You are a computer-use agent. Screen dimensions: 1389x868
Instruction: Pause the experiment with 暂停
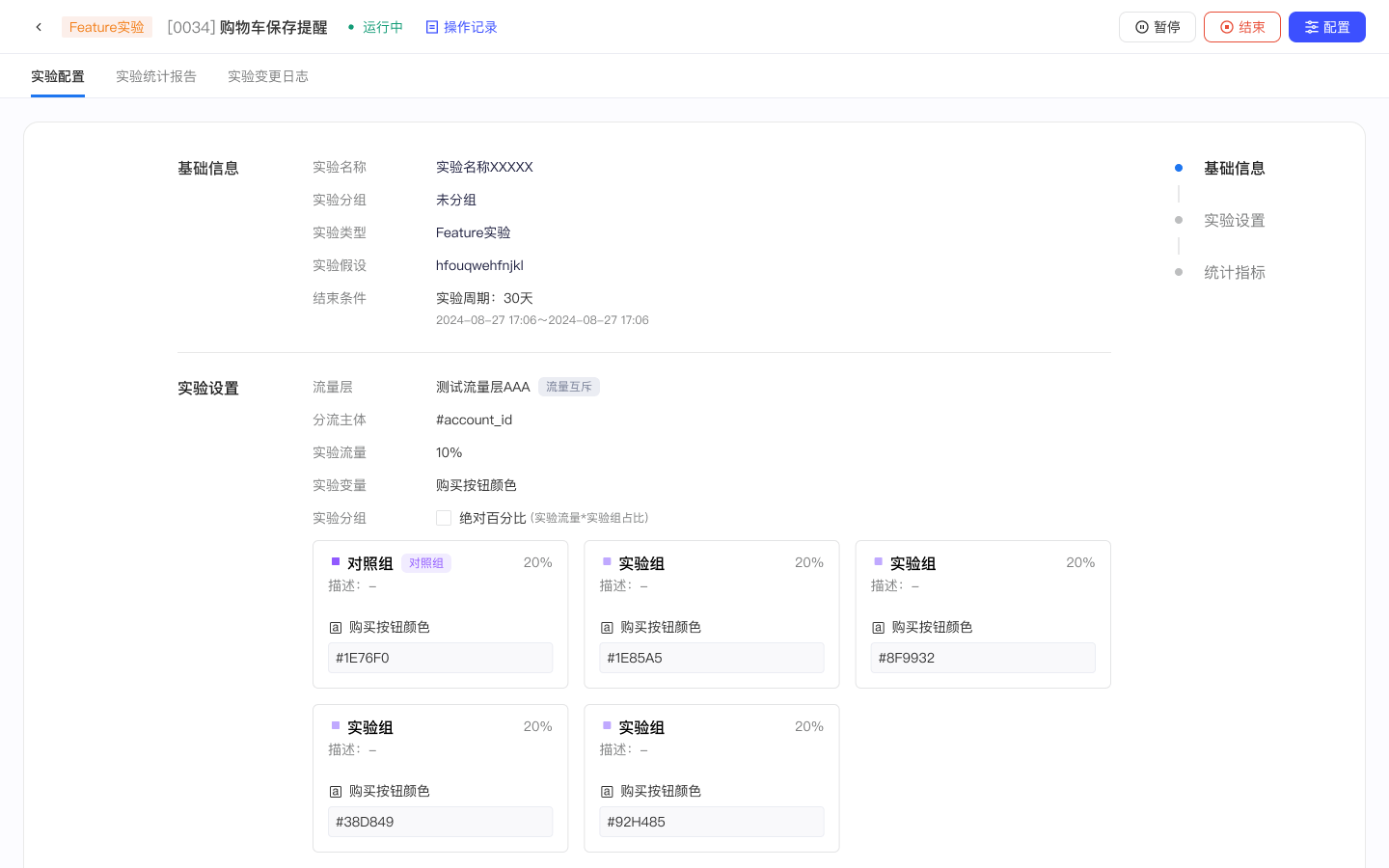coord(1157,27)
